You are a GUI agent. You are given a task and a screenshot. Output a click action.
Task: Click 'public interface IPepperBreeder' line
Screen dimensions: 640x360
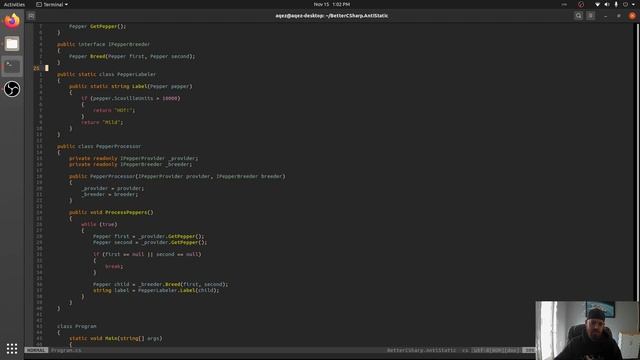[x=103, y=44]
